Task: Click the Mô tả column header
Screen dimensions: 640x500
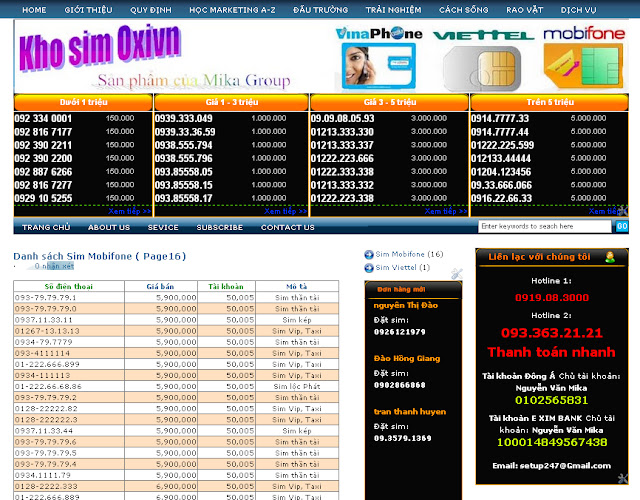Action: point(297,287)
